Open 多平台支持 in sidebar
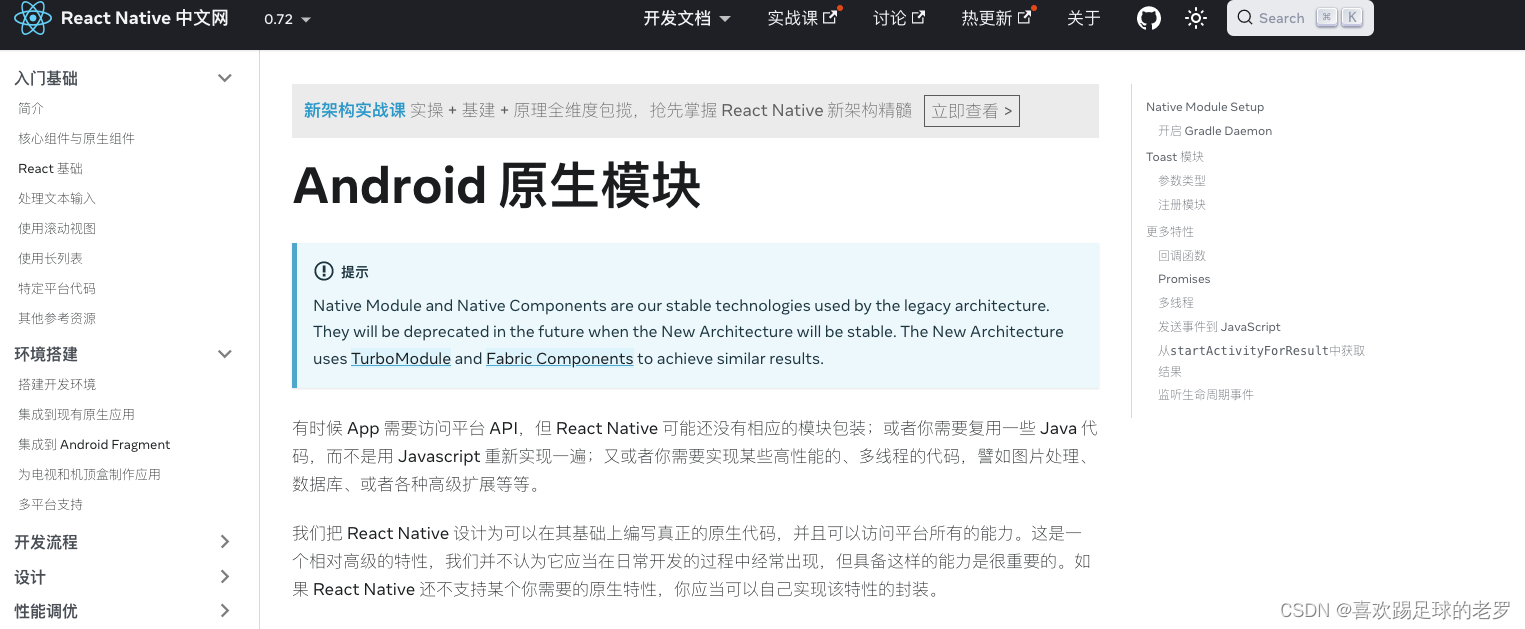 [x=50, y=504]
